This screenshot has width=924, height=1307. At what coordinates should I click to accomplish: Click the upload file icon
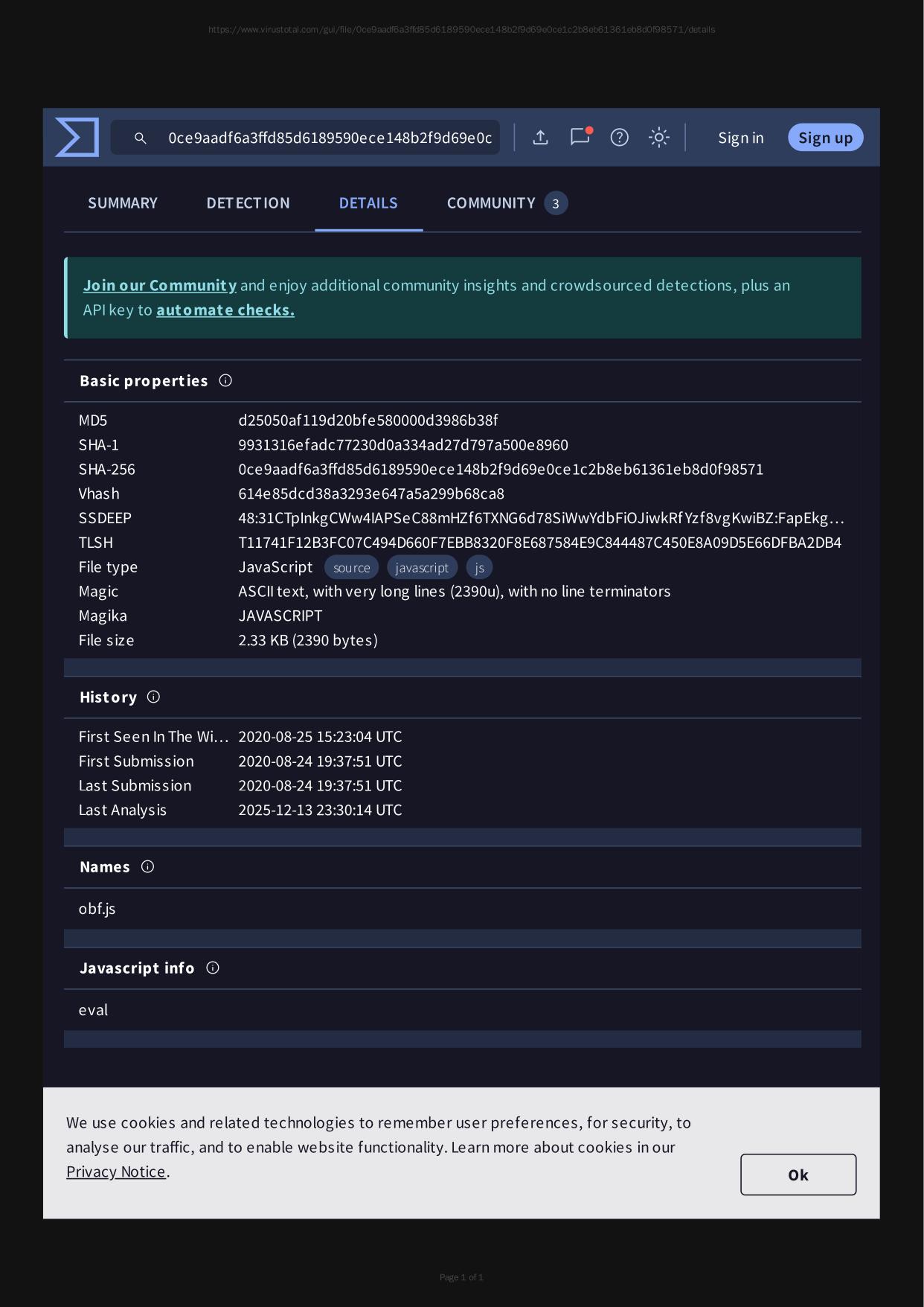click(x=541, y=138)
